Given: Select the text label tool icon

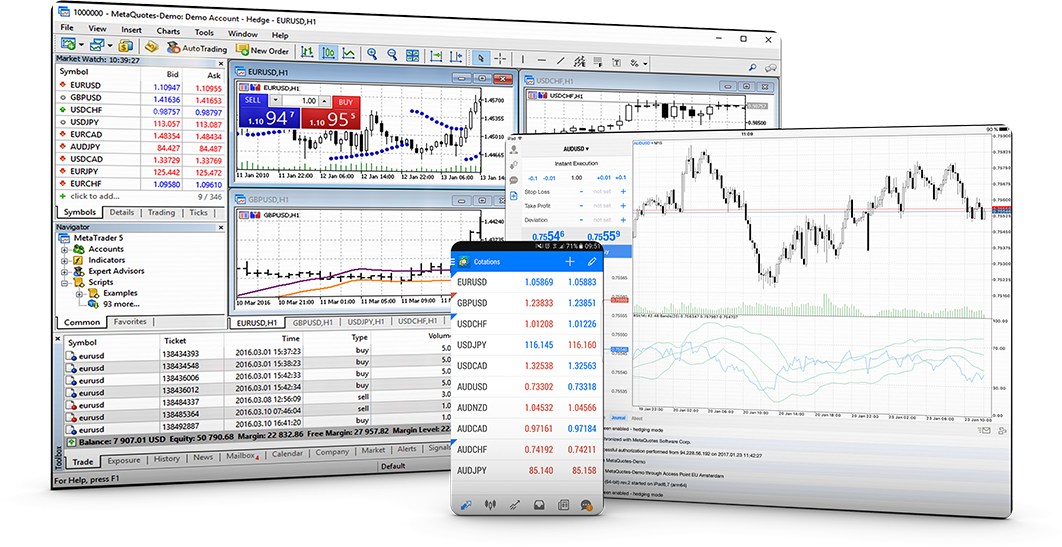Looking at the screenshot, I should pos(616,62).
